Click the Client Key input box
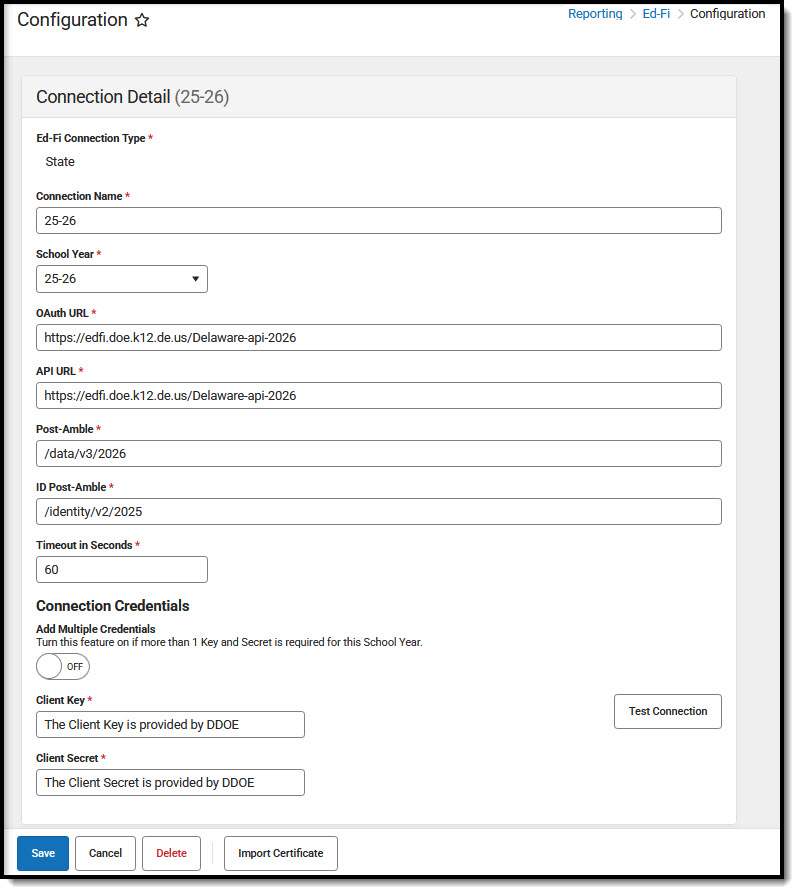The height and width of the screenshot is (894, 799). click(x=170, y=725)
